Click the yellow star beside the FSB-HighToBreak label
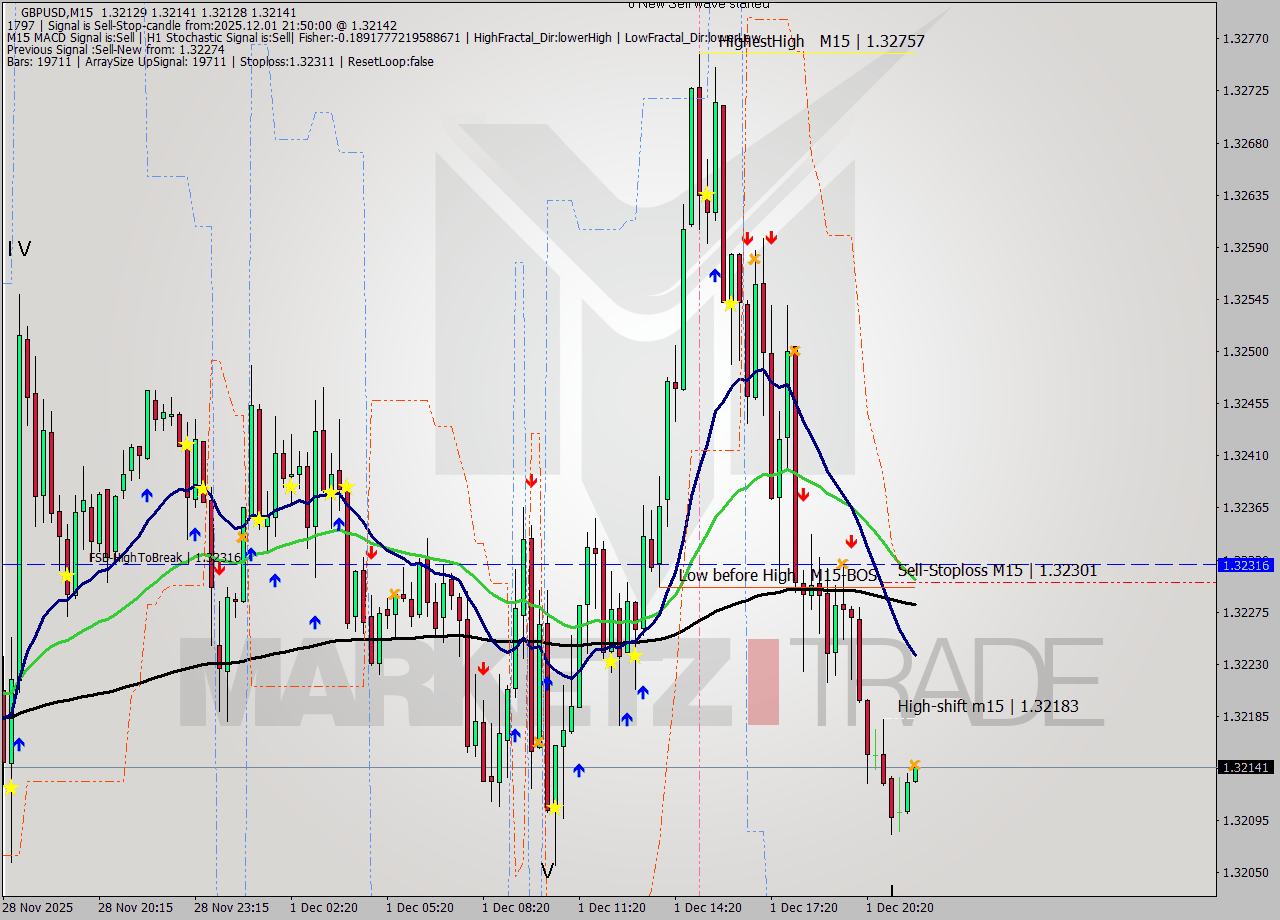The image size is (1280, 920). (x=65, y=576)
